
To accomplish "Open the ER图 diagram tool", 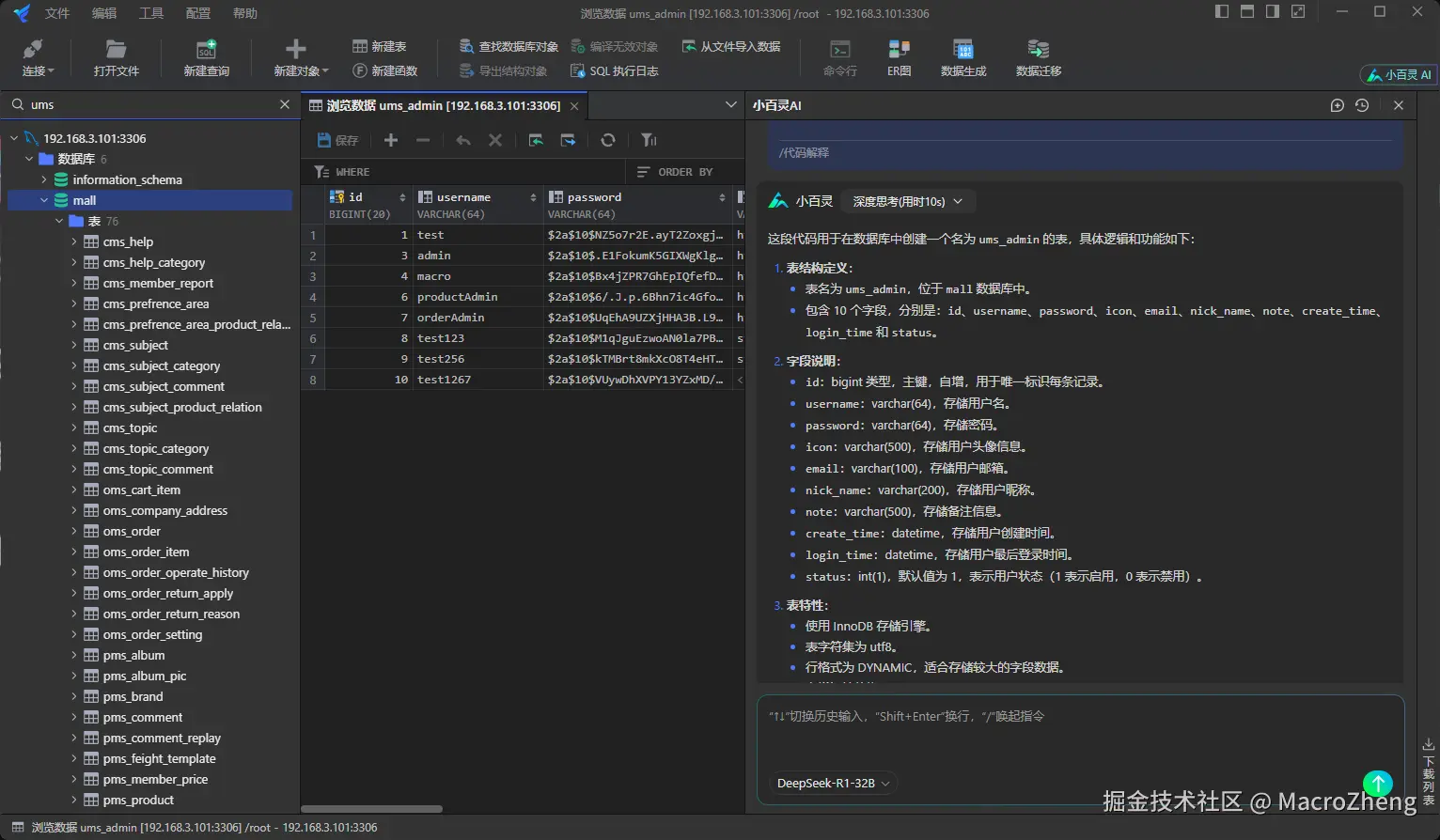I will pos(899,57).
